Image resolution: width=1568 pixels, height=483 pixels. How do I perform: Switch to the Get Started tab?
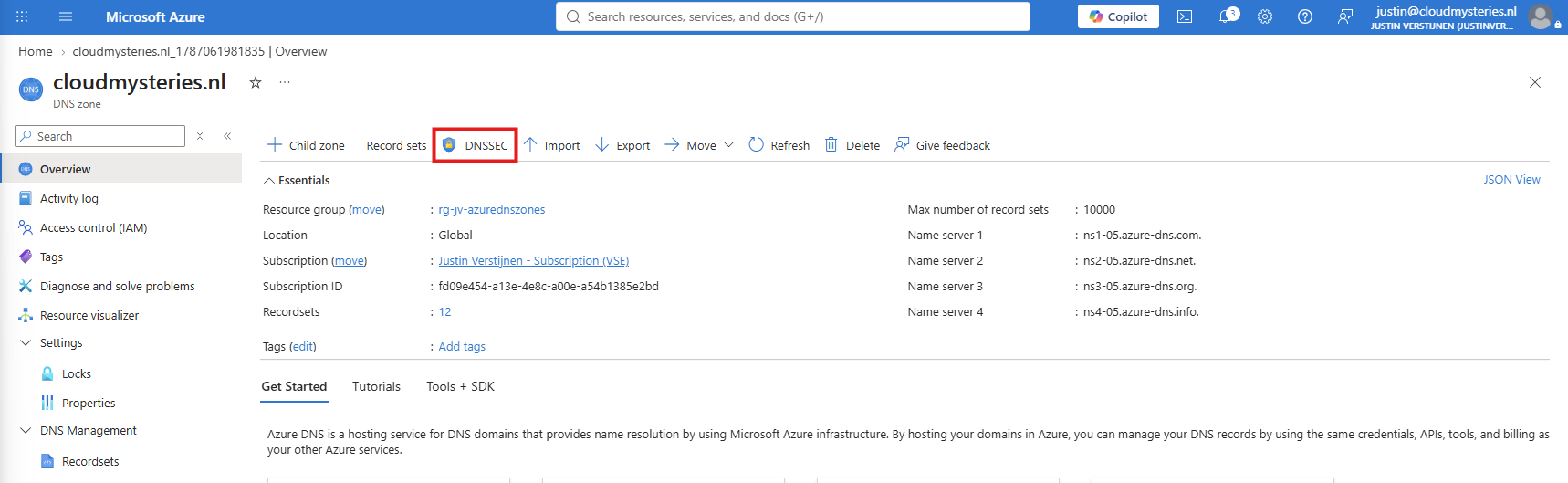click(294, 386)
